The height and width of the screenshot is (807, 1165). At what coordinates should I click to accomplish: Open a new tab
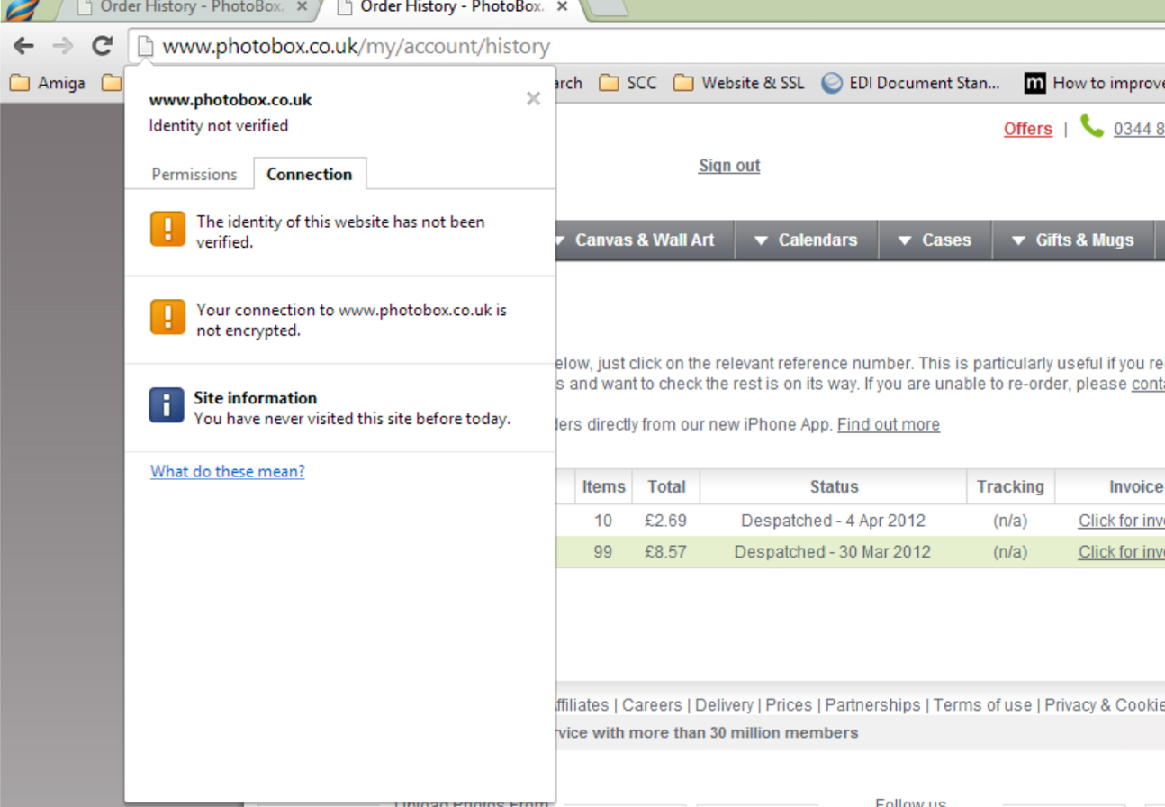click(608, 7)
